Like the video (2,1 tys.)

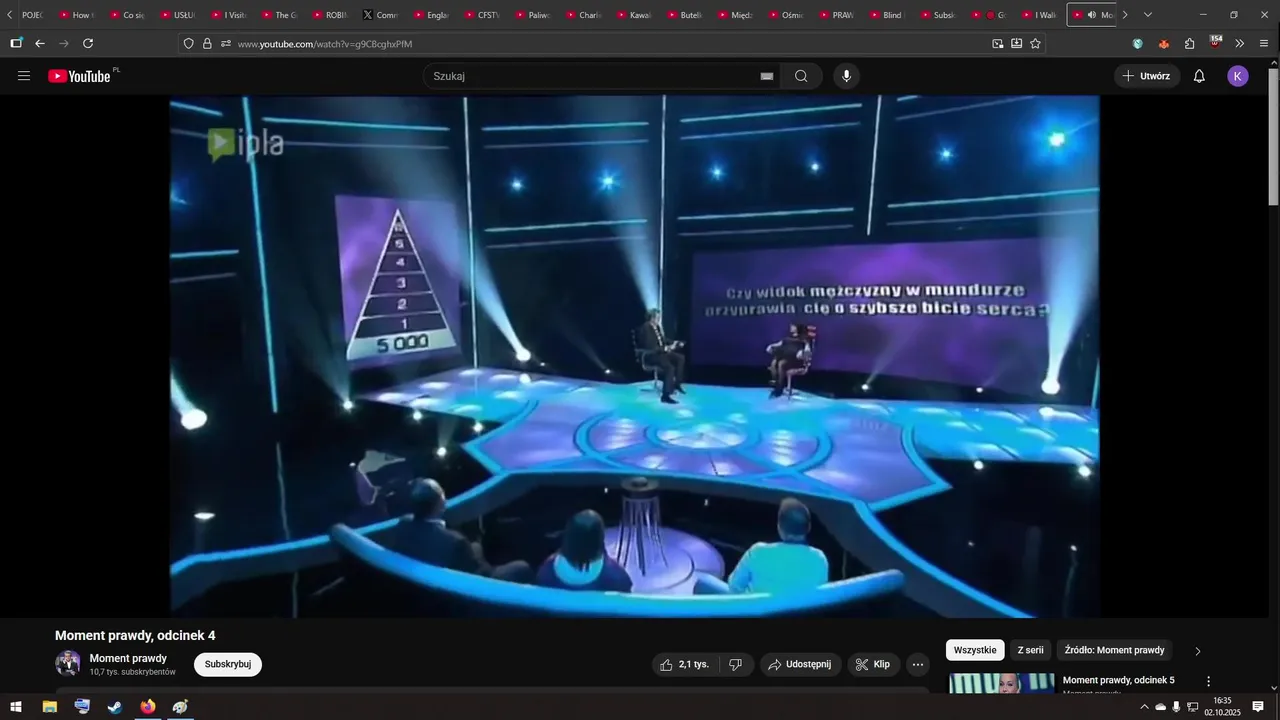tap(684, 664)
